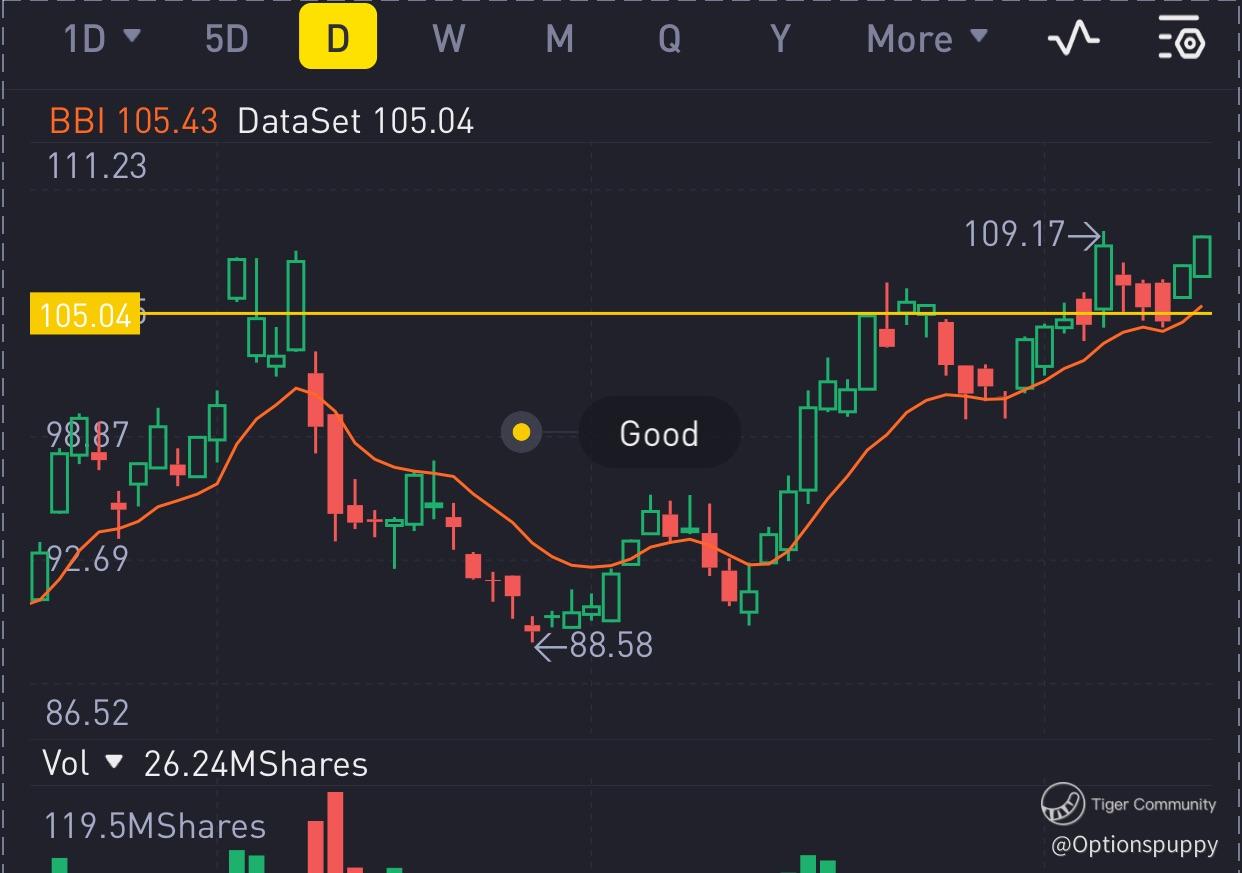Switch to the M monthly tab
The image size is (1242, 873).
[x=559, y=38]
